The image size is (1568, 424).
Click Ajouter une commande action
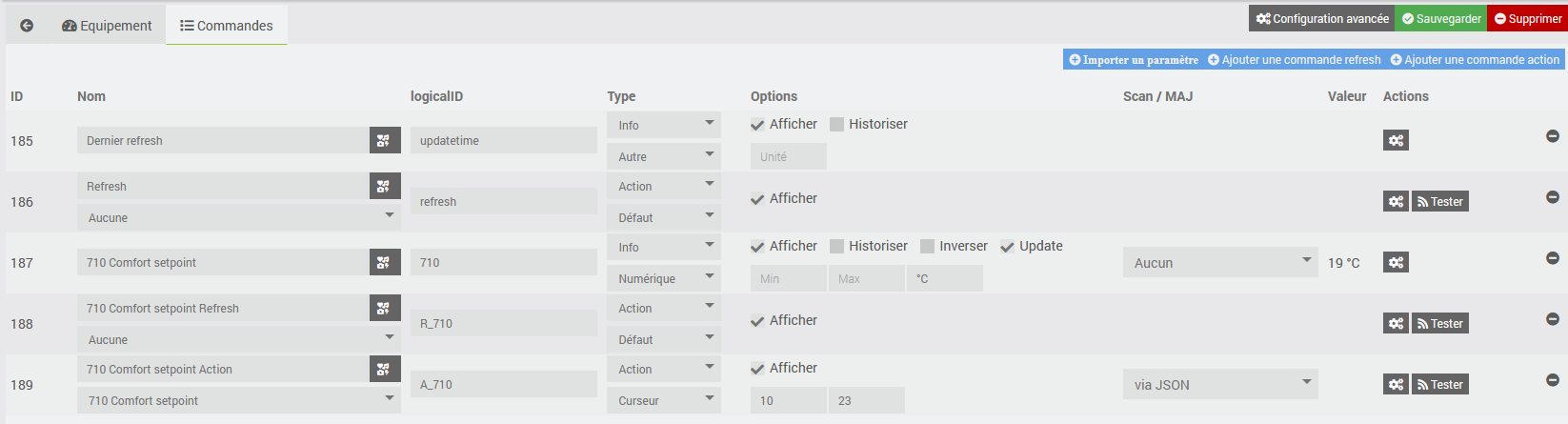tap(1475, 59)
